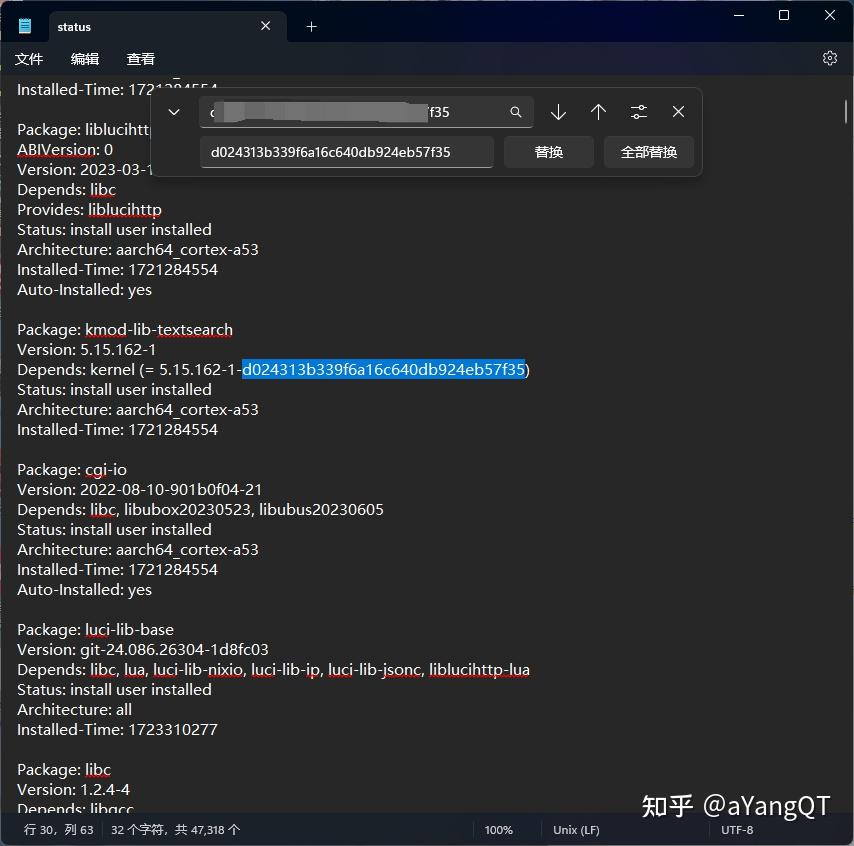Adjust zoom via the 100% control
The width and height of the screenshot is (854, 846).
498,830
